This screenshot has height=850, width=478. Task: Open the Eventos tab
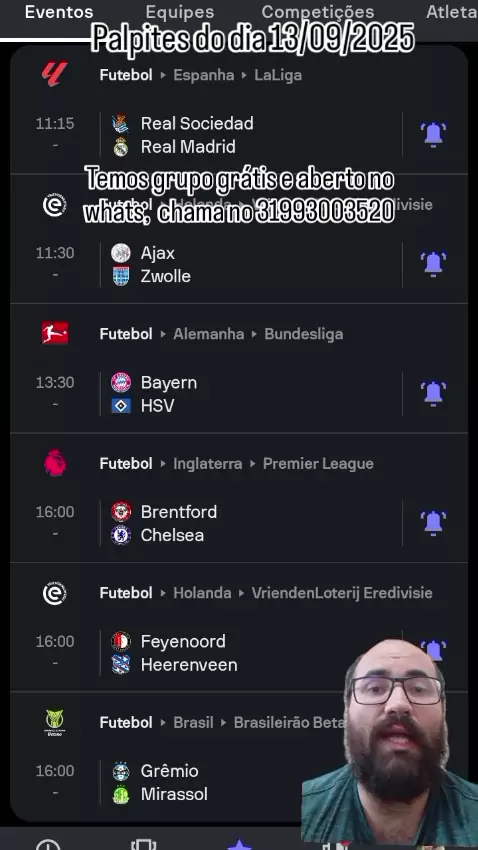click(x=59, y=12)
